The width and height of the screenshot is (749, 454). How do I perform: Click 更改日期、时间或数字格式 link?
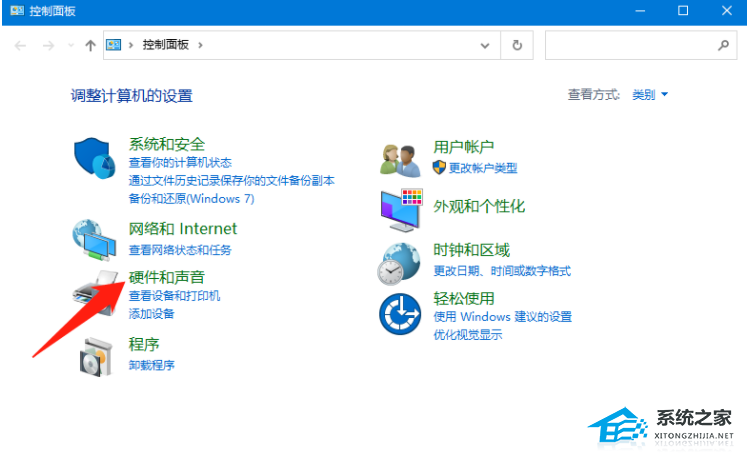click(x=502, y=271)
